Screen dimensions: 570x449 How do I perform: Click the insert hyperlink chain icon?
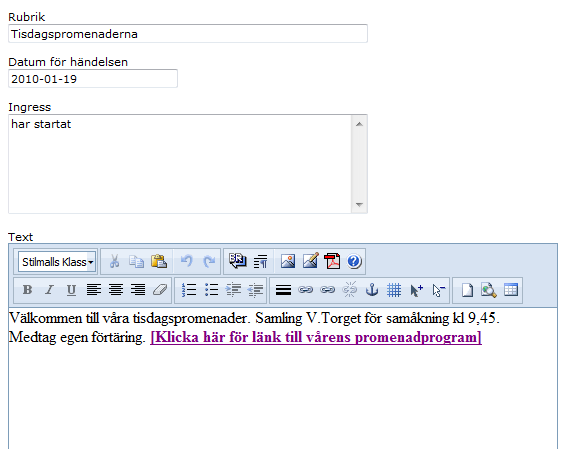click(x=305, y=290)
